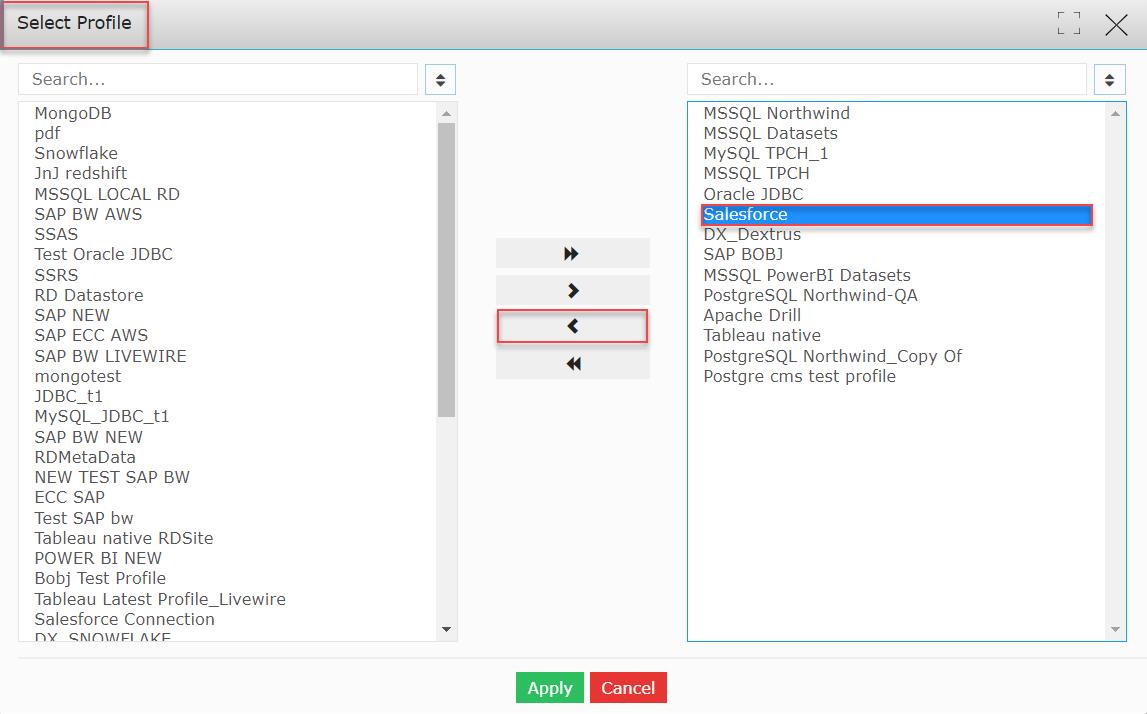
Task: Click the move all left double-arrow button
Action: [572, 364]
